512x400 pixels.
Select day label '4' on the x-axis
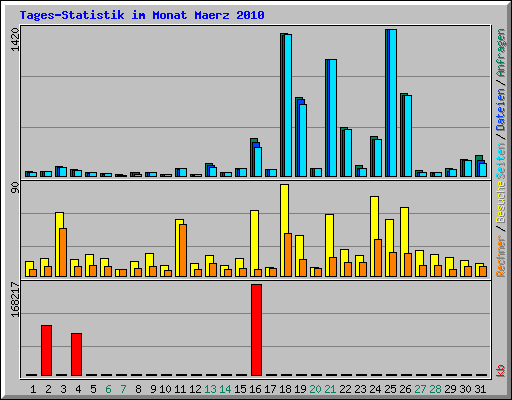click(78, 389)
